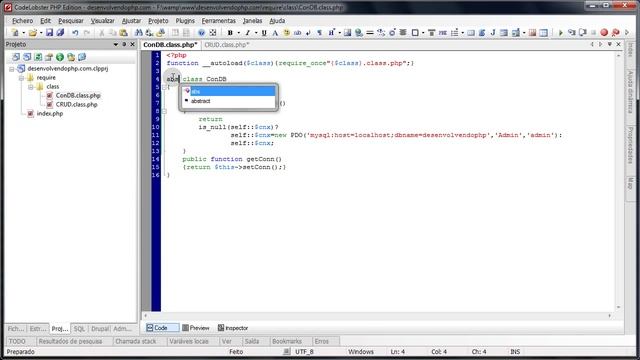Select the Code view button

point(162,328)
